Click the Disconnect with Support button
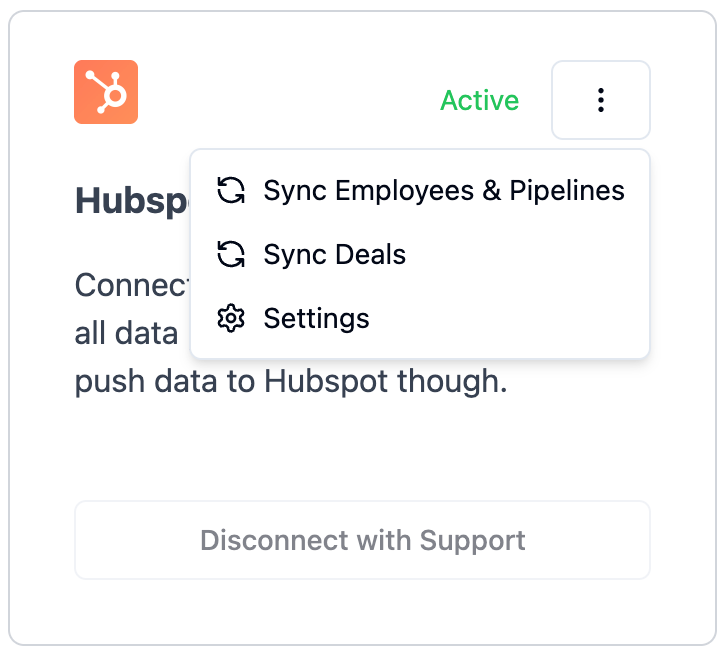728x656 pixels. pyautogui.click(x=363, y=540)
